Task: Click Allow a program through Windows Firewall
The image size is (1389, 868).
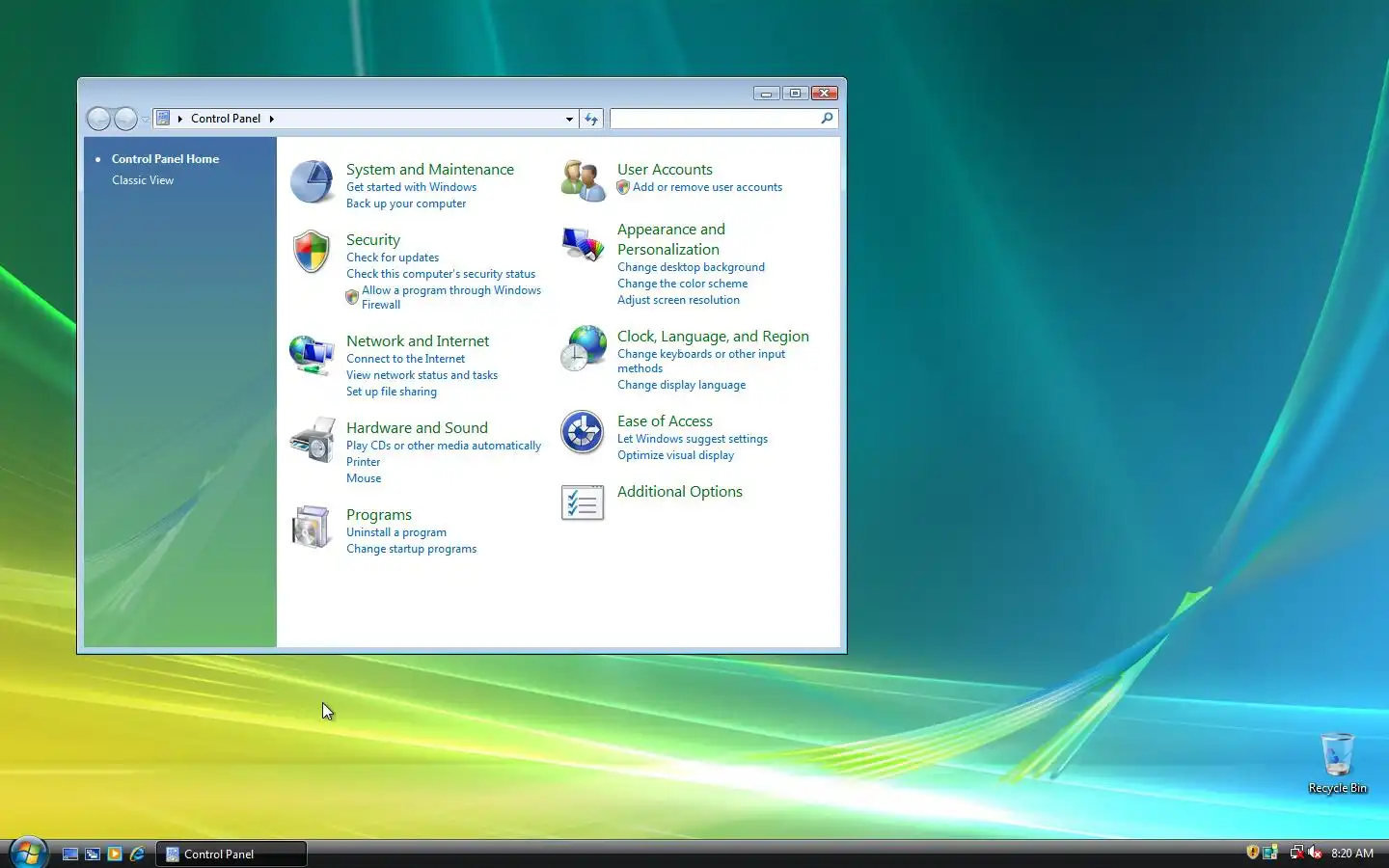Action: click(451, 297)
